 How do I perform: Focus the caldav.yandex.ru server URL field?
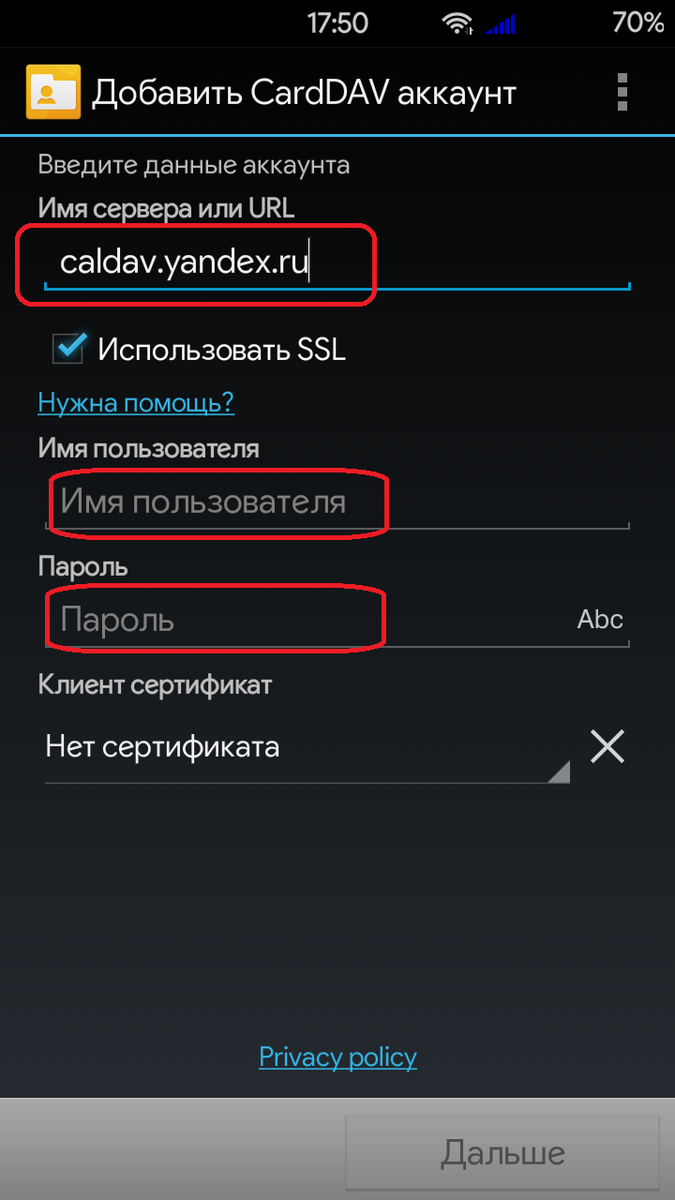(x=337, y=264)
